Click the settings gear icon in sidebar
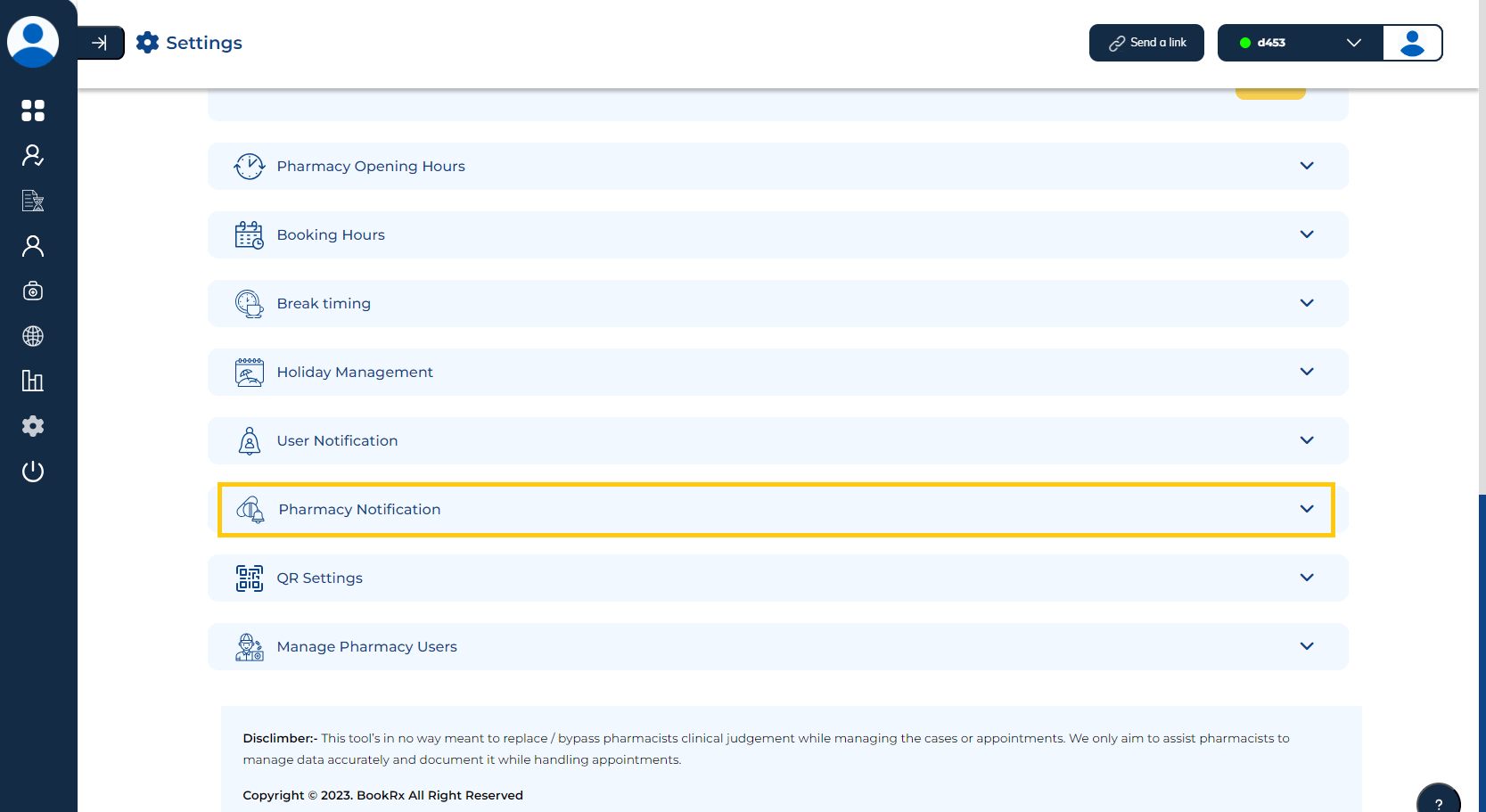Screen dimensions: 1486x812 click(33, 426)
